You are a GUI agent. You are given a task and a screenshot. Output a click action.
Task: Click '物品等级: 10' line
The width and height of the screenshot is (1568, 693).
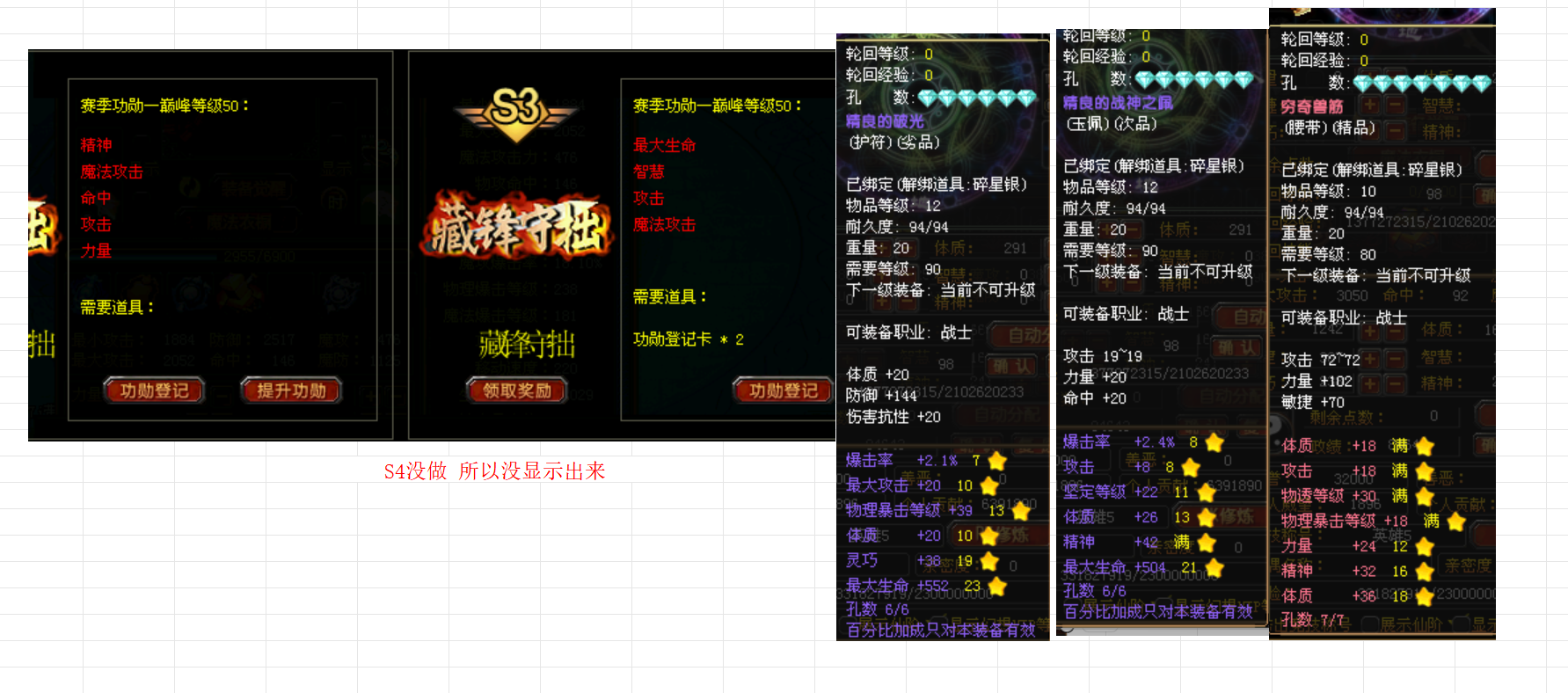1329,191
